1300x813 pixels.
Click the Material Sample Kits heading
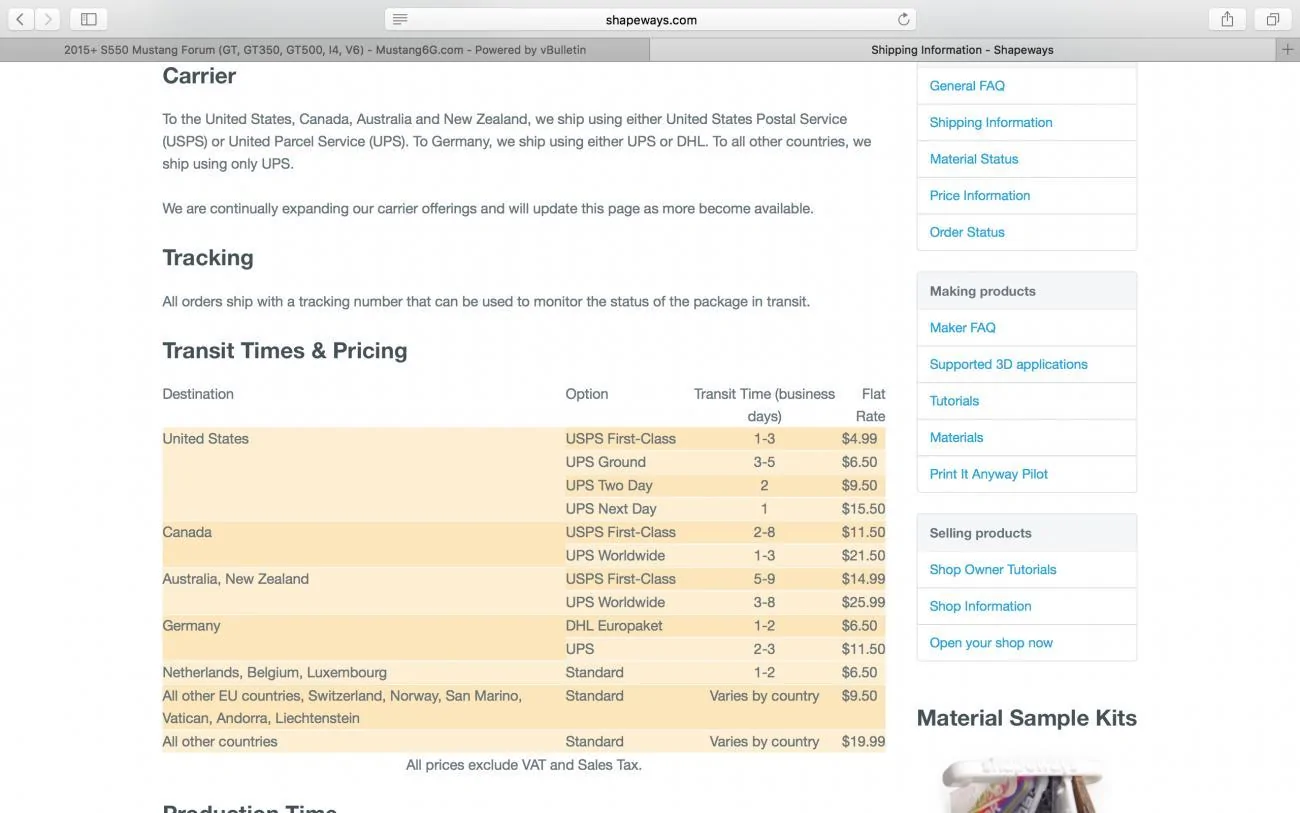[1026, 718]
